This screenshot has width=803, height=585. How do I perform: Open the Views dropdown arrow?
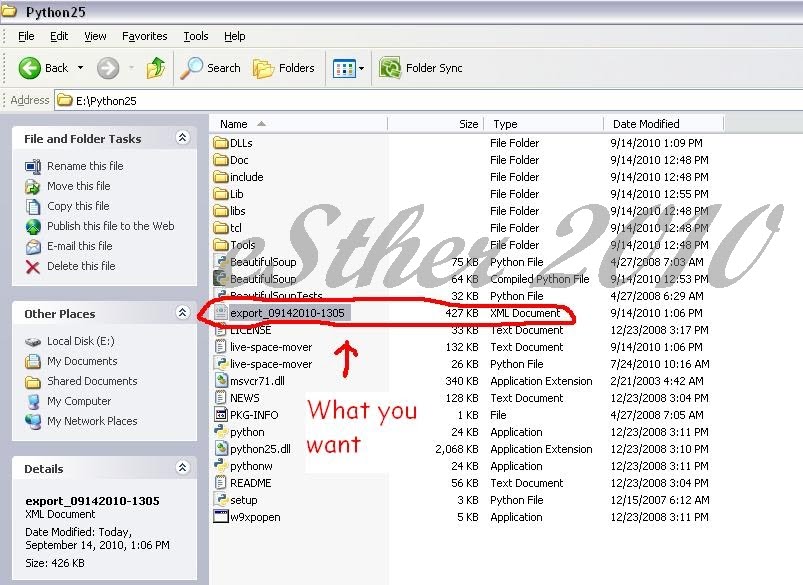click(x=362, y=68)
